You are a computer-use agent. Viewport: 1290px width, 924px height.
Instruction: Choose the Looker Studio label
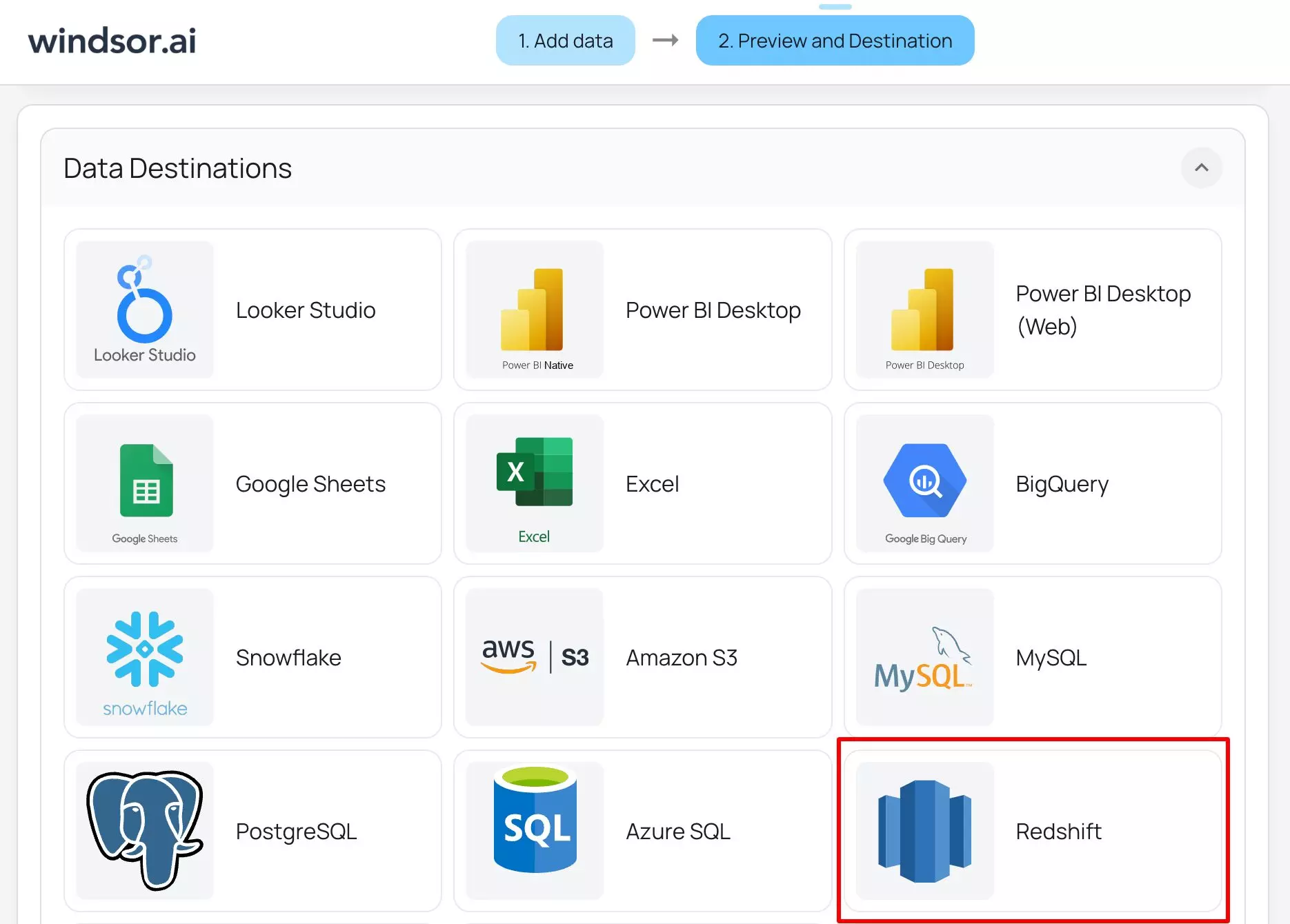point(306,310)
